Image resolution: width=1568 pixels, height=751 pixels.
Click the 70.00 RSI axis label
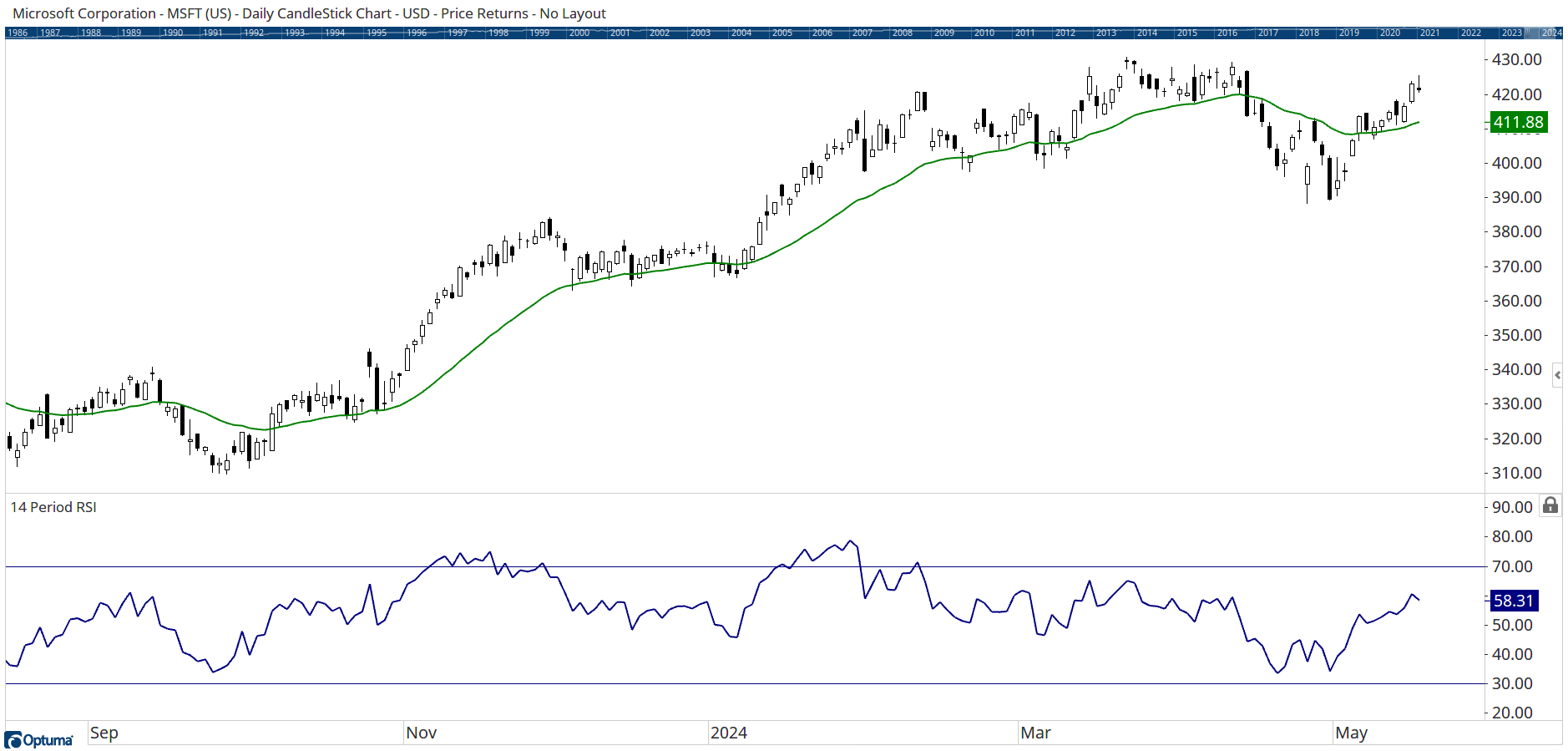[1512, 566]
